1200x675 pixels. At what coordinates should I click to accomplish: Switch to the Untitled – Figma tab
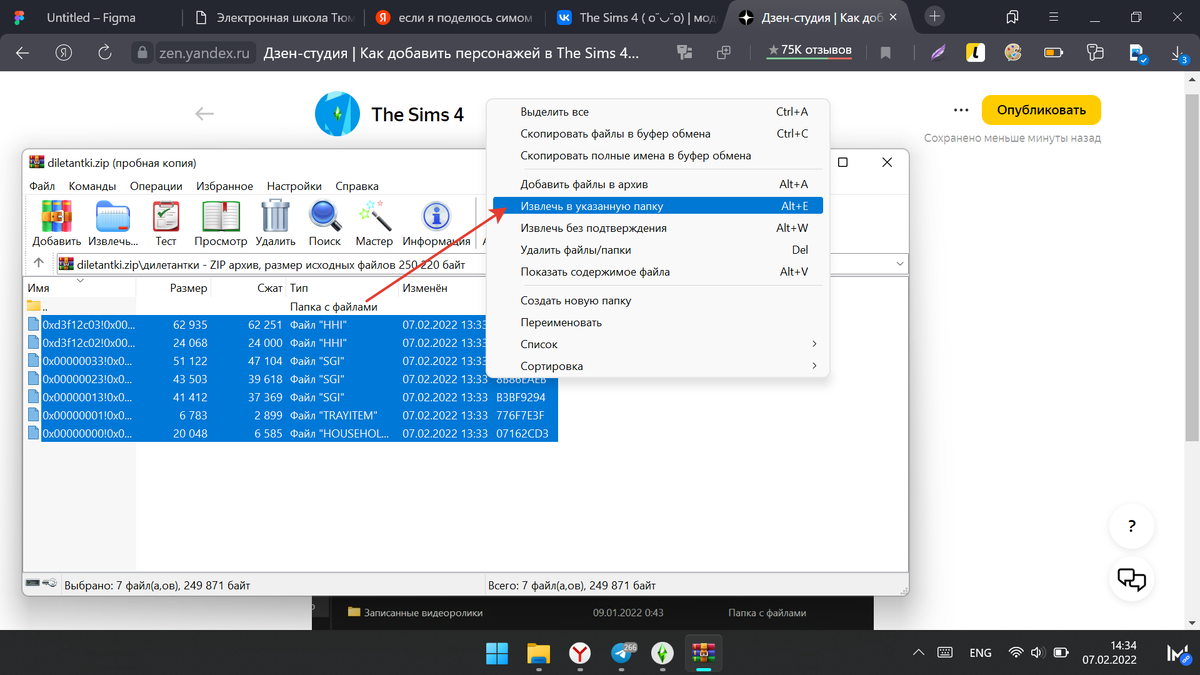[x=91, y=17]
